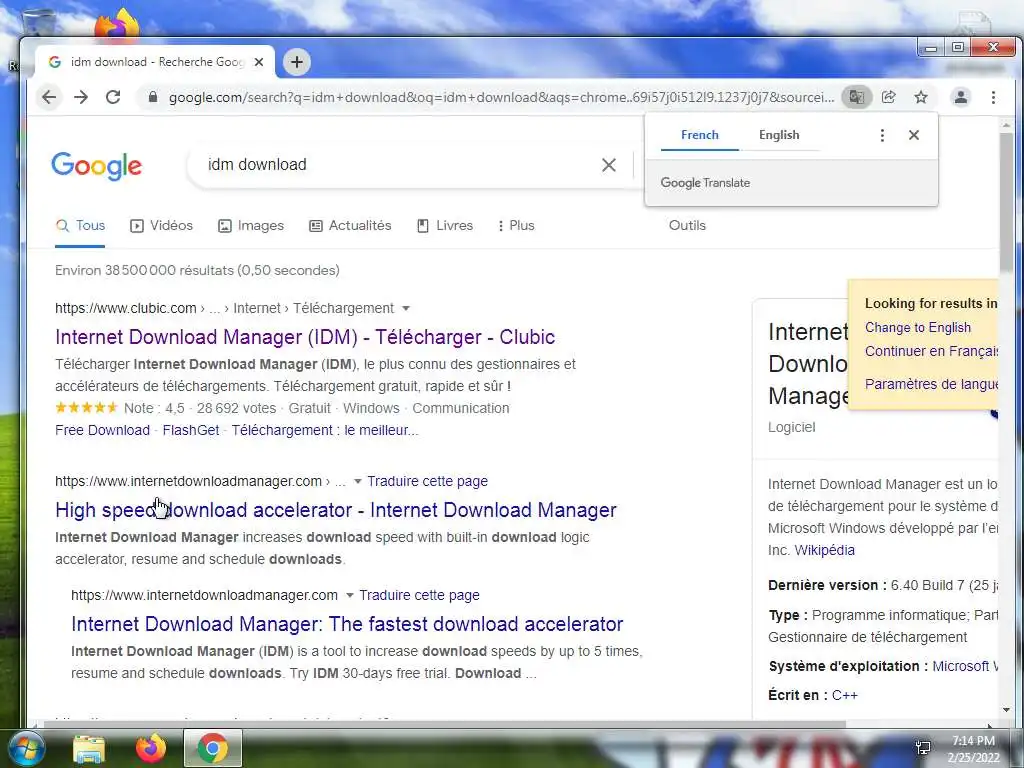Click the 'Environ 38 500 000 résultats' text
The width and height of the screenshot is (1024, 768).
(197, 270)
